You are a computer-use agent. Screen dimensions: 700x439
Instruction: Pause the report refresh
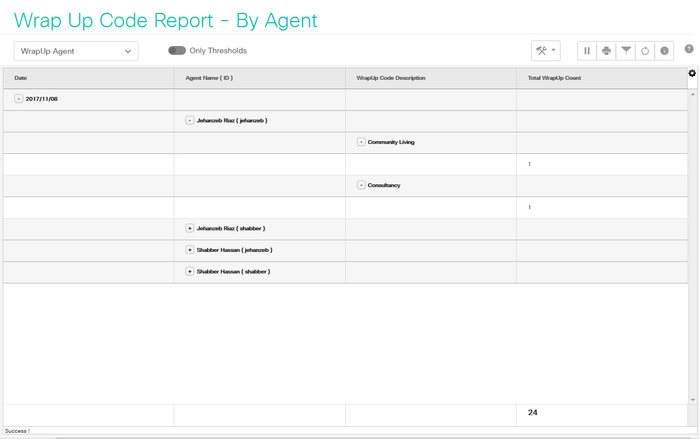pos(587,51)
